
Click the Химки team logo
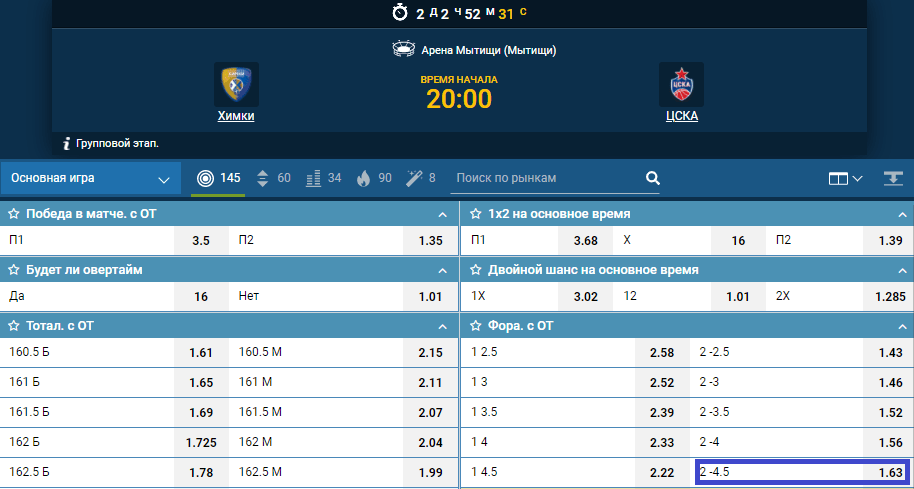click(x=236, y=85)
